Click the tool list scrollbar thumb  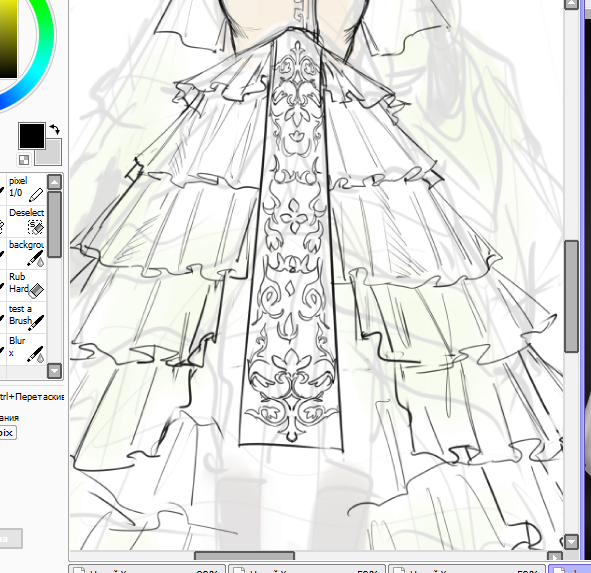55,224
